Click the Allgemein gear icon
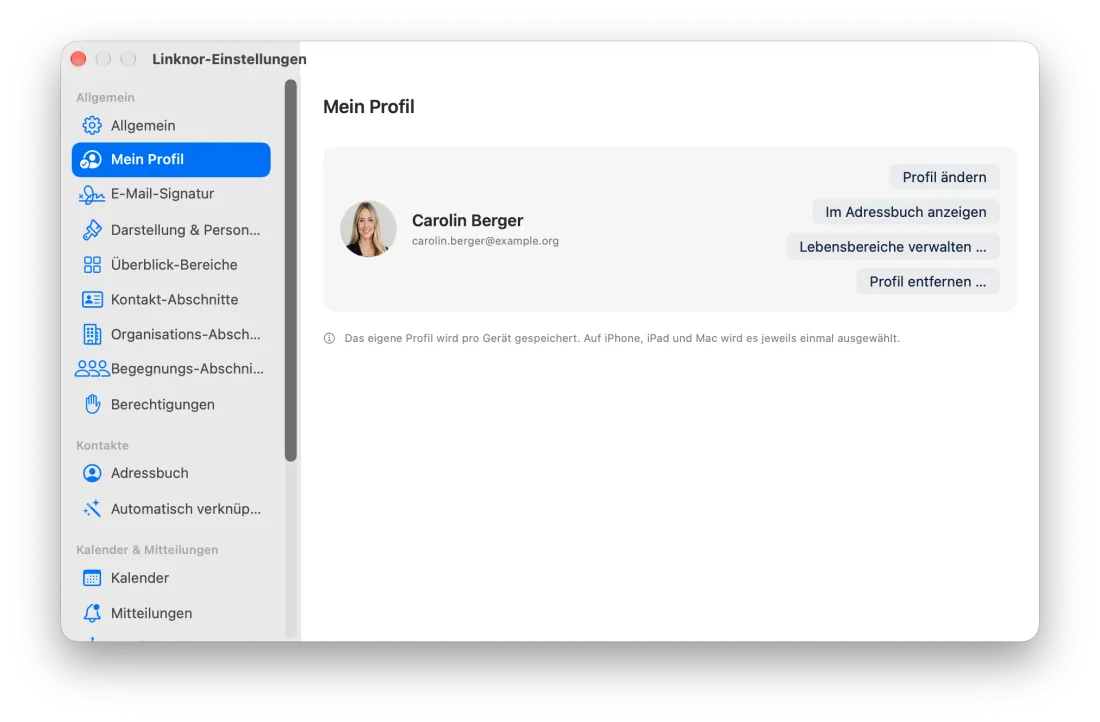The width and height of the screenshot is (1100, 722). click(x=92, y=126)
